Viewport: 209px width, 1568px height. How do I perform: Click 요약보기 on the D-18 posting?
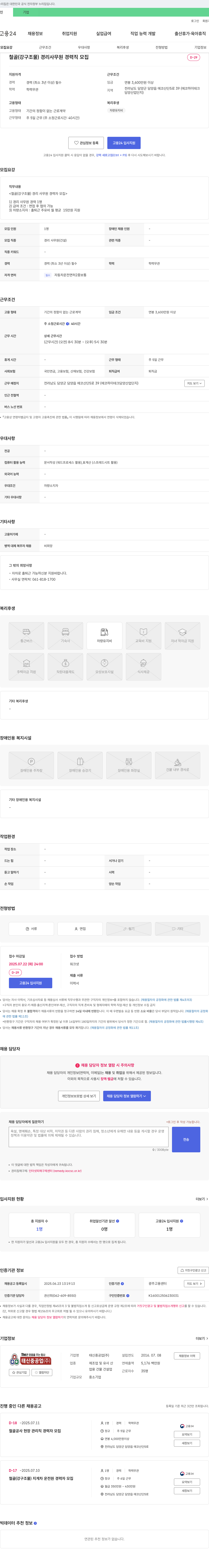(x=187, y=1435)
